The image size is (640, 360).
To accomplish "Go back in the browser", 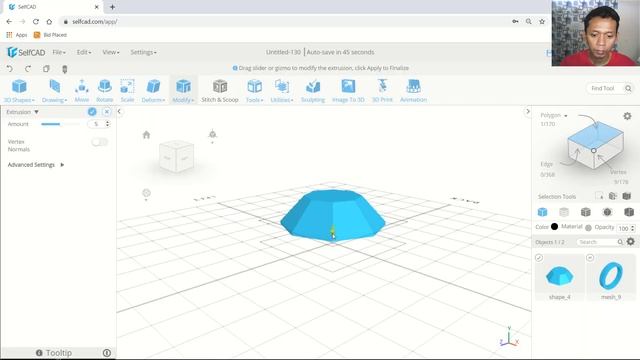I will click(9, 22).
